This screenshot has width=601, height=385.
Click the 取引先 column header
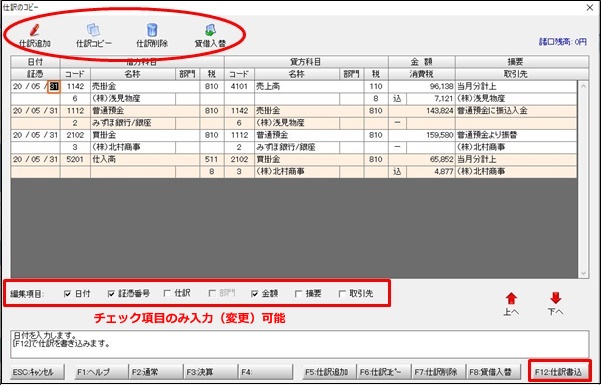pos(516,74)
